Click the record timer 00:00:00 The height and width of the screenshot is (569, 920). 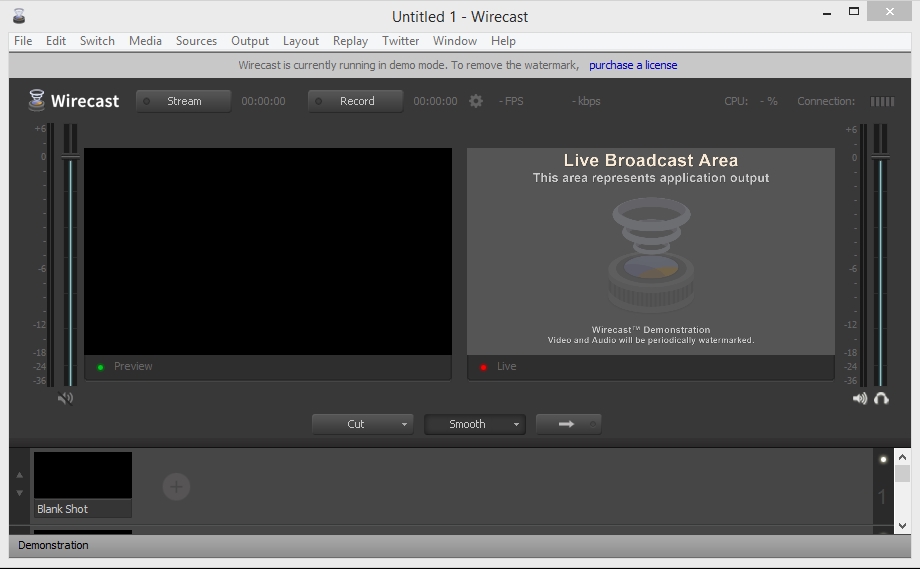coord(435,101)
